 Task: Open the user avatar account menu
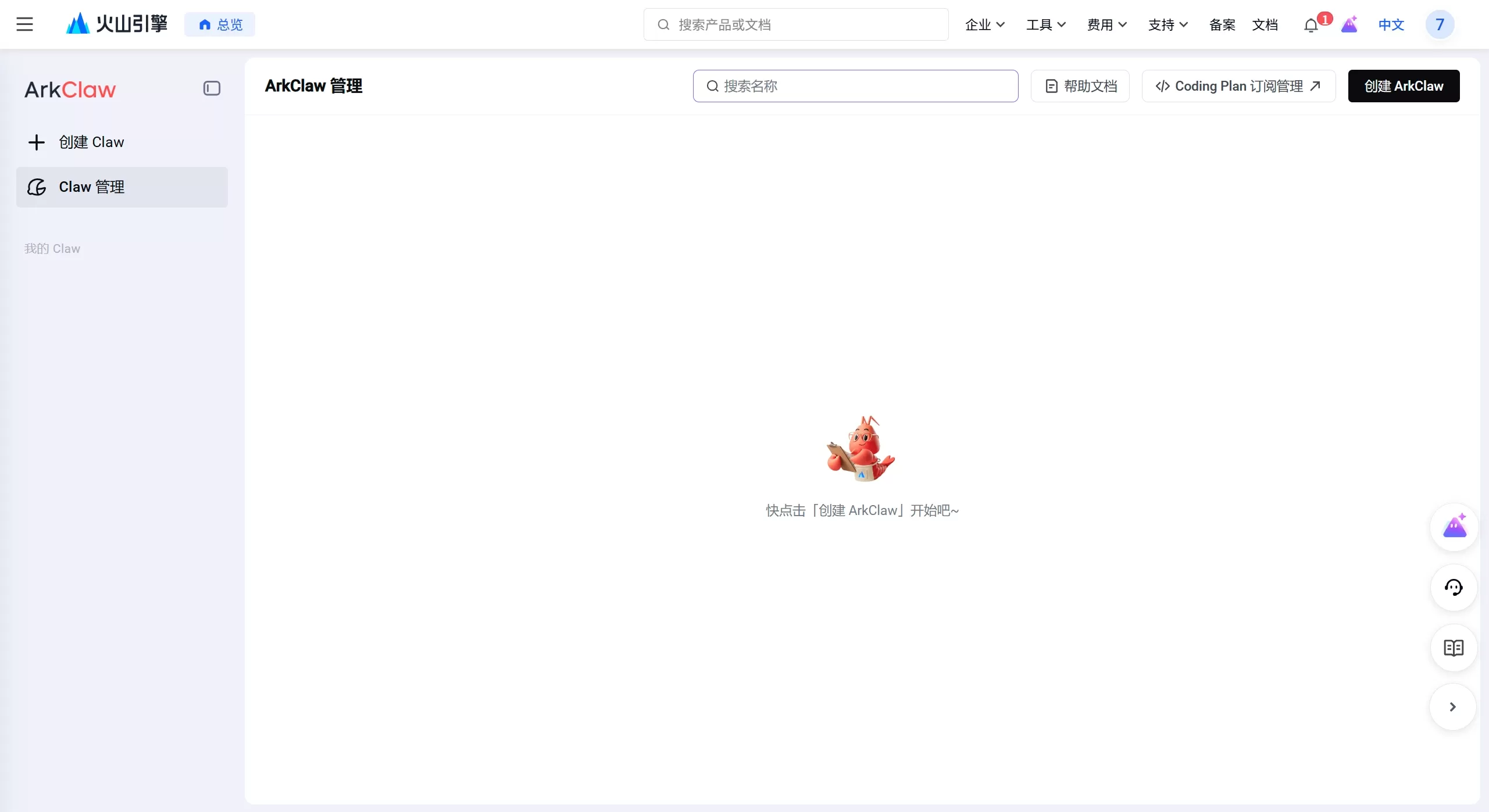tap(1440, 24)
